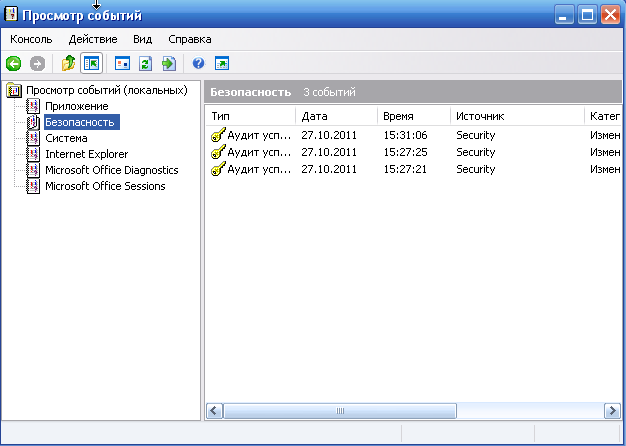This screenshot has height=446, width=626.
Task: Select the Безопасность log
Action: [82, 122]
